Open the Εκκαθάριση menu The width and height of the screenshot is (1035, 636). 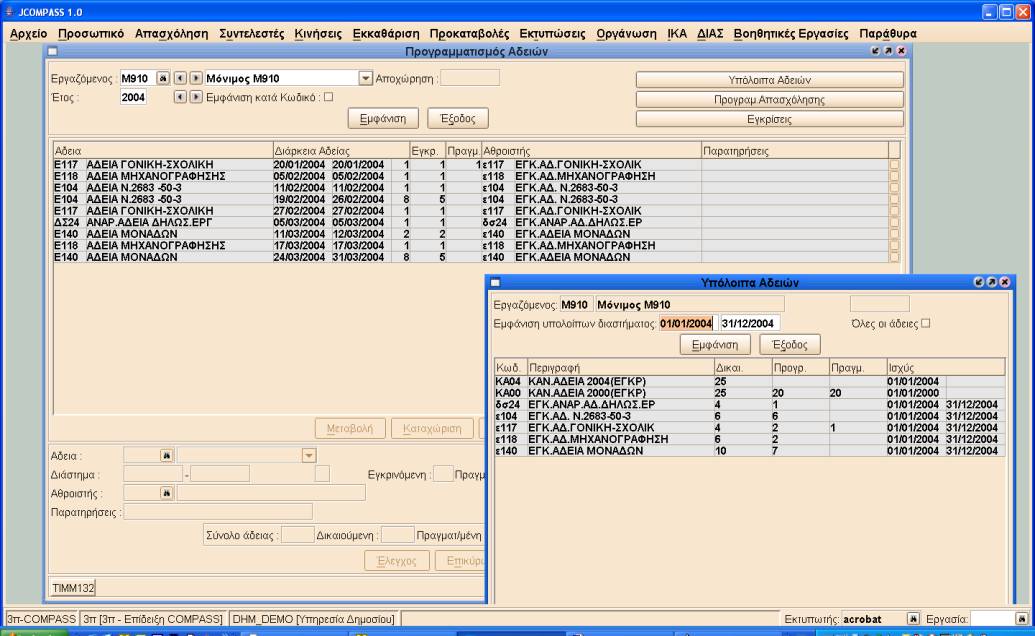point(385,34)
